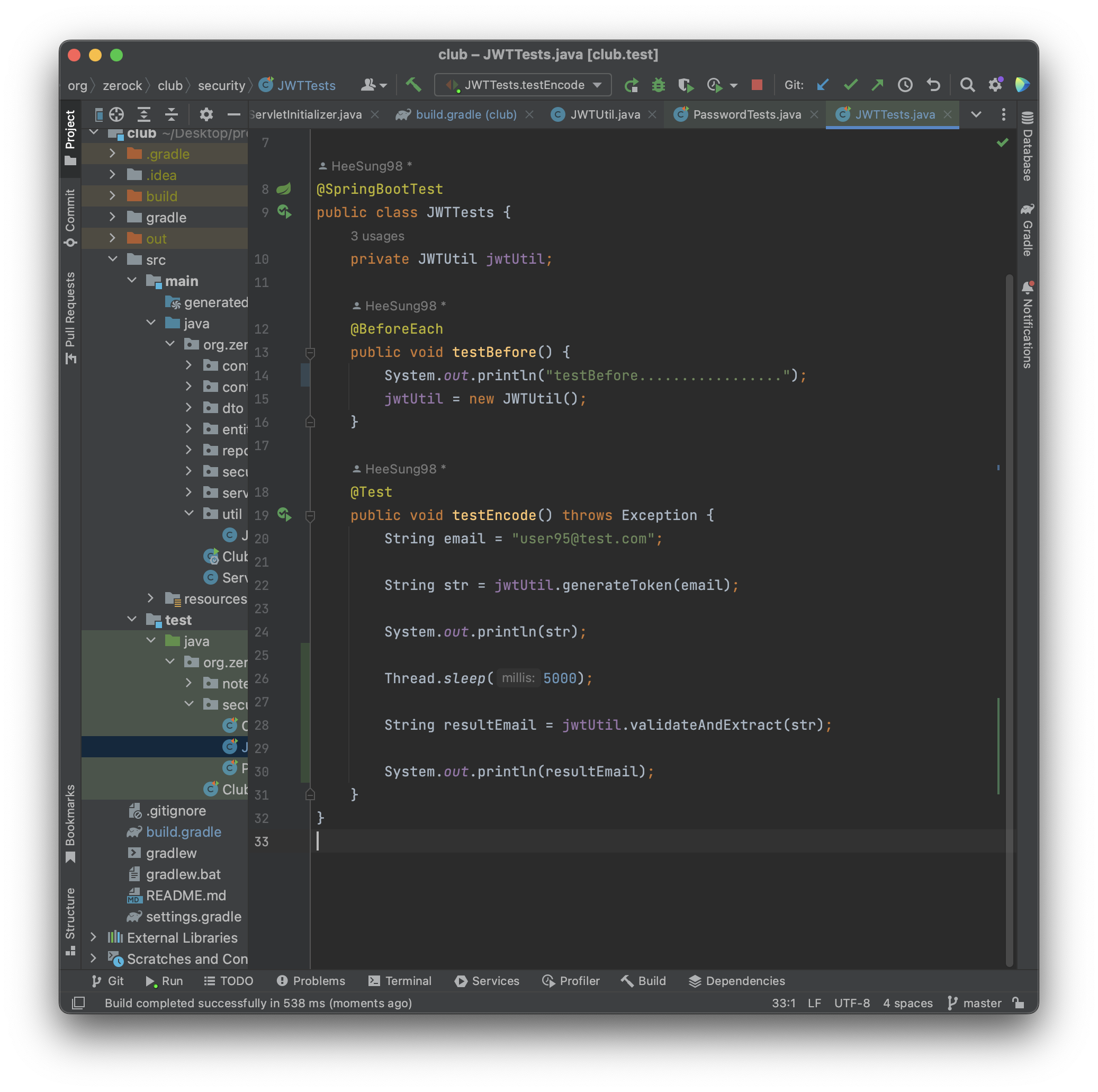Collapse the src folder
The height and width of the screenshot is (1092, 1098).
coord(113,260)
